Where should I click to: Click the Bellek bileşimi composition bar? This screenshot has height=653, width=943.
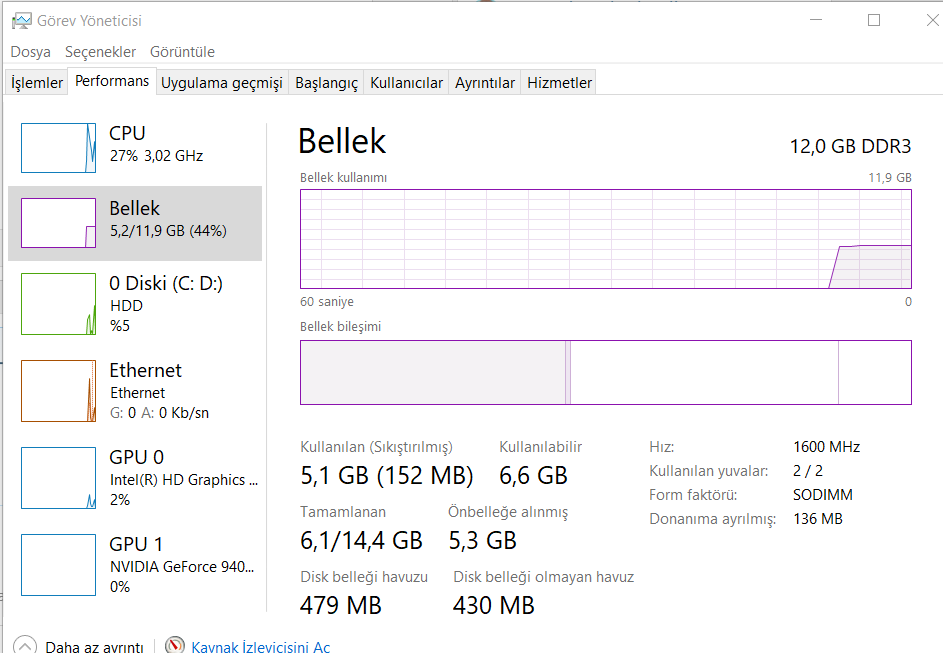tap(605, 373)
